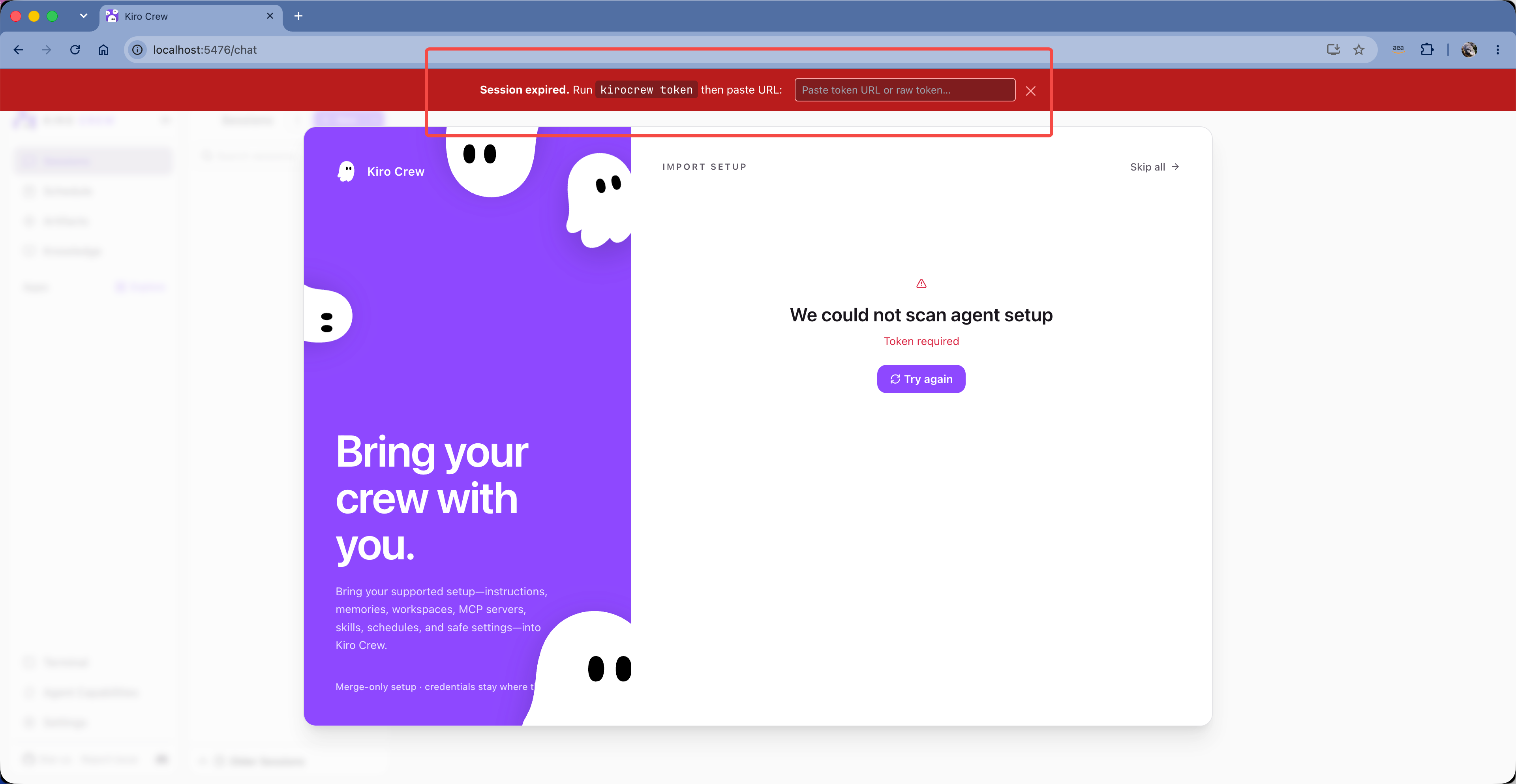Click the red warning triangle icon
The width and height of the screenshot is (1516, 784).
pyautogui.click(x=921, y=284)
